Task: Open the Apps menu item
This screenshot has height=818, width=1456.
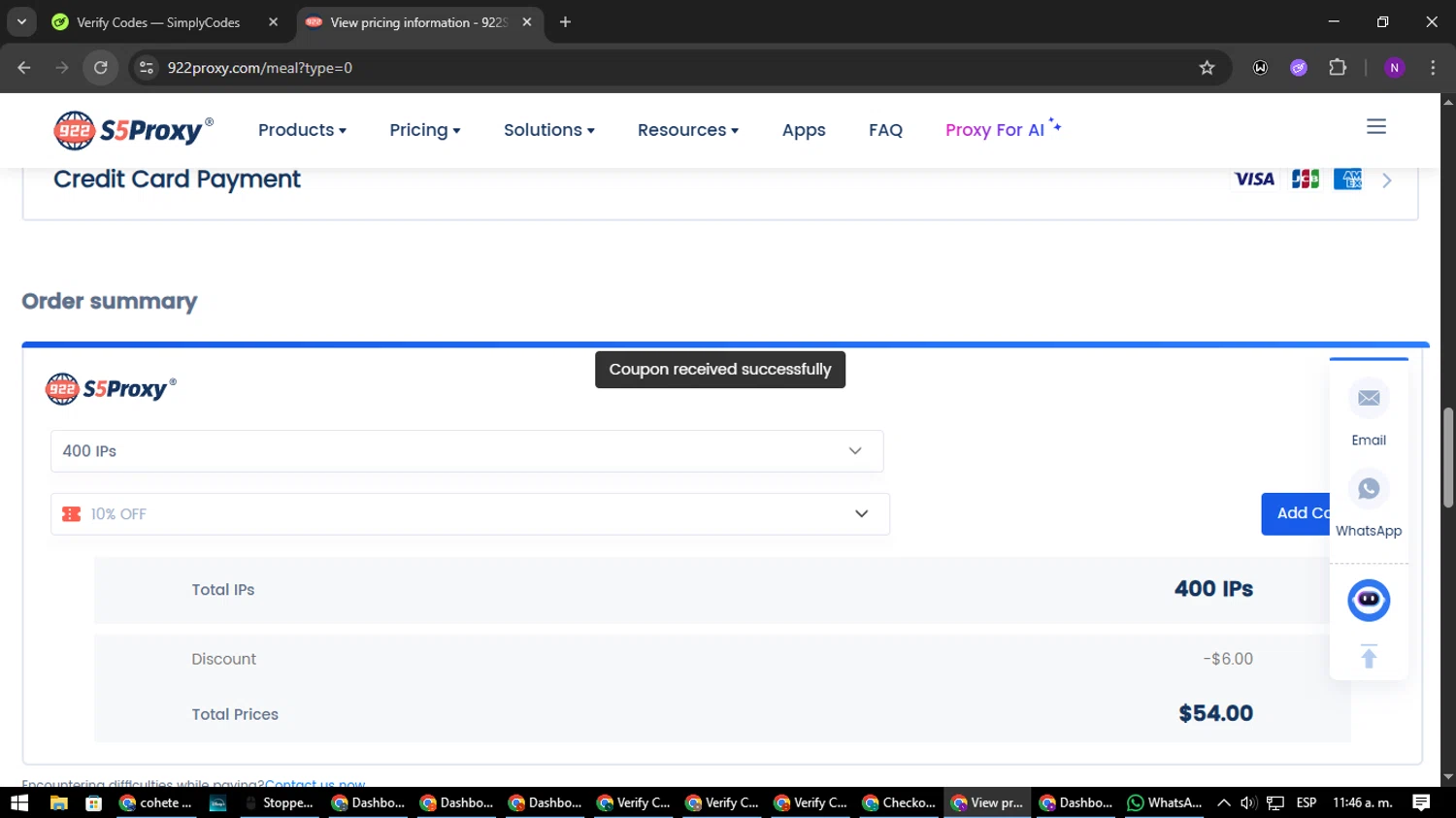Action: 804,130
